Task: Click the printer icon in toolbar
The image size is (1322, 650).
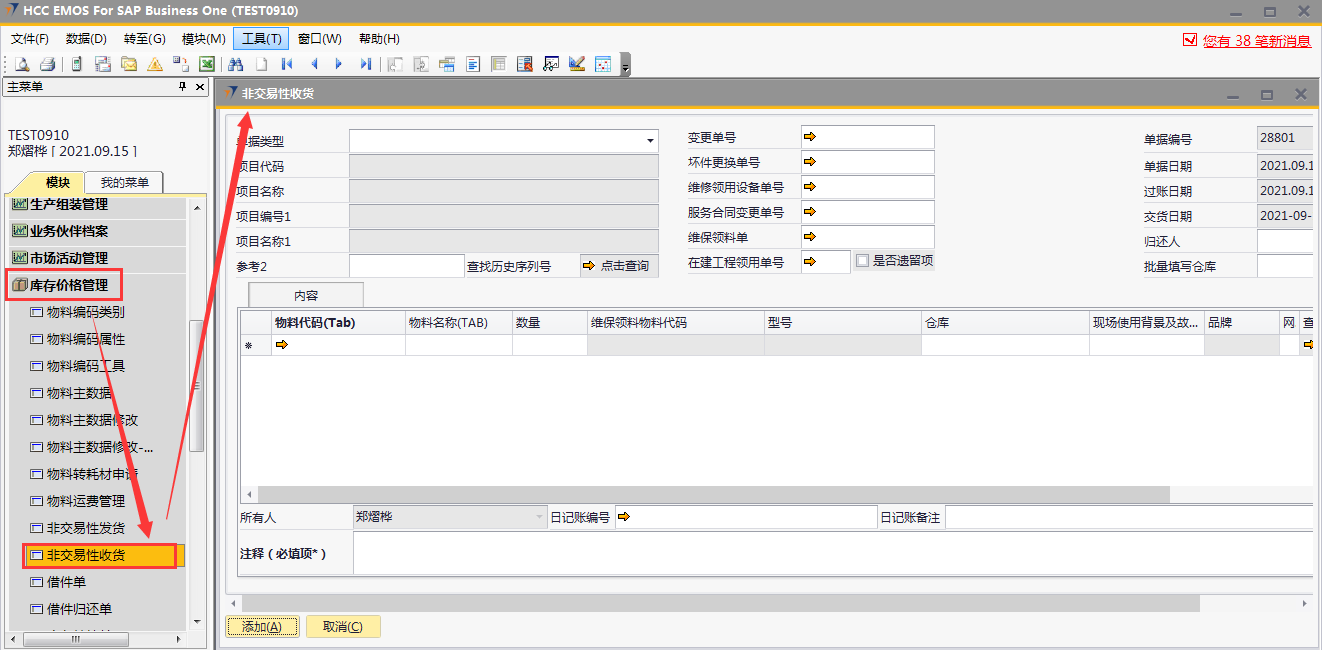Action: [47, 64]
